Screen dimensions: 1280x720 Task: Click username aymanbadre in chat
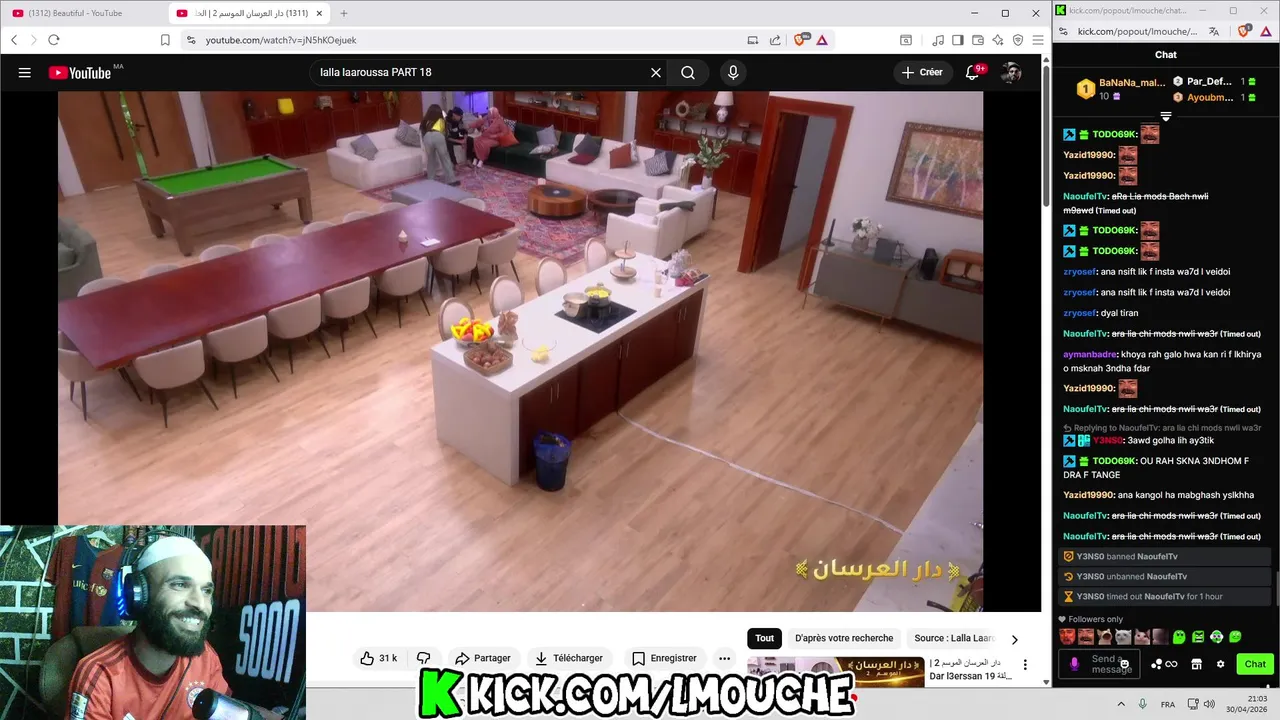coord(1090,354)
